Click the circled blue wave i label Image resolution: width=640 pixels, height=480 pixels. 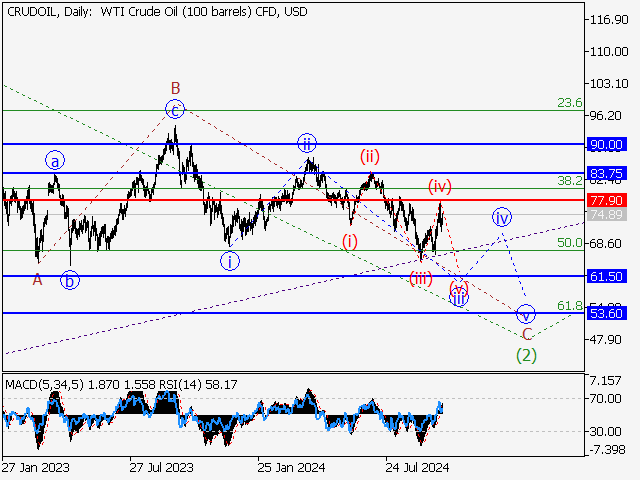click(x=230, y=261)
